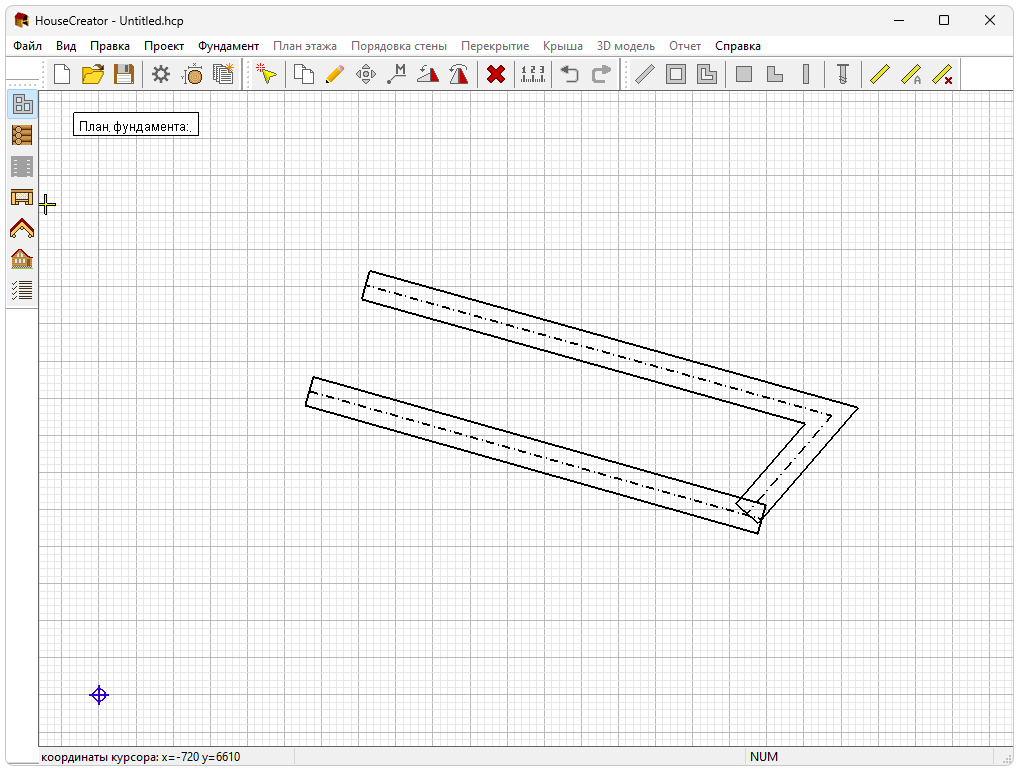This screenshot has width=1019, height=771.
Task: Minimize the HouseCreator window
Action: click(899, 20)
